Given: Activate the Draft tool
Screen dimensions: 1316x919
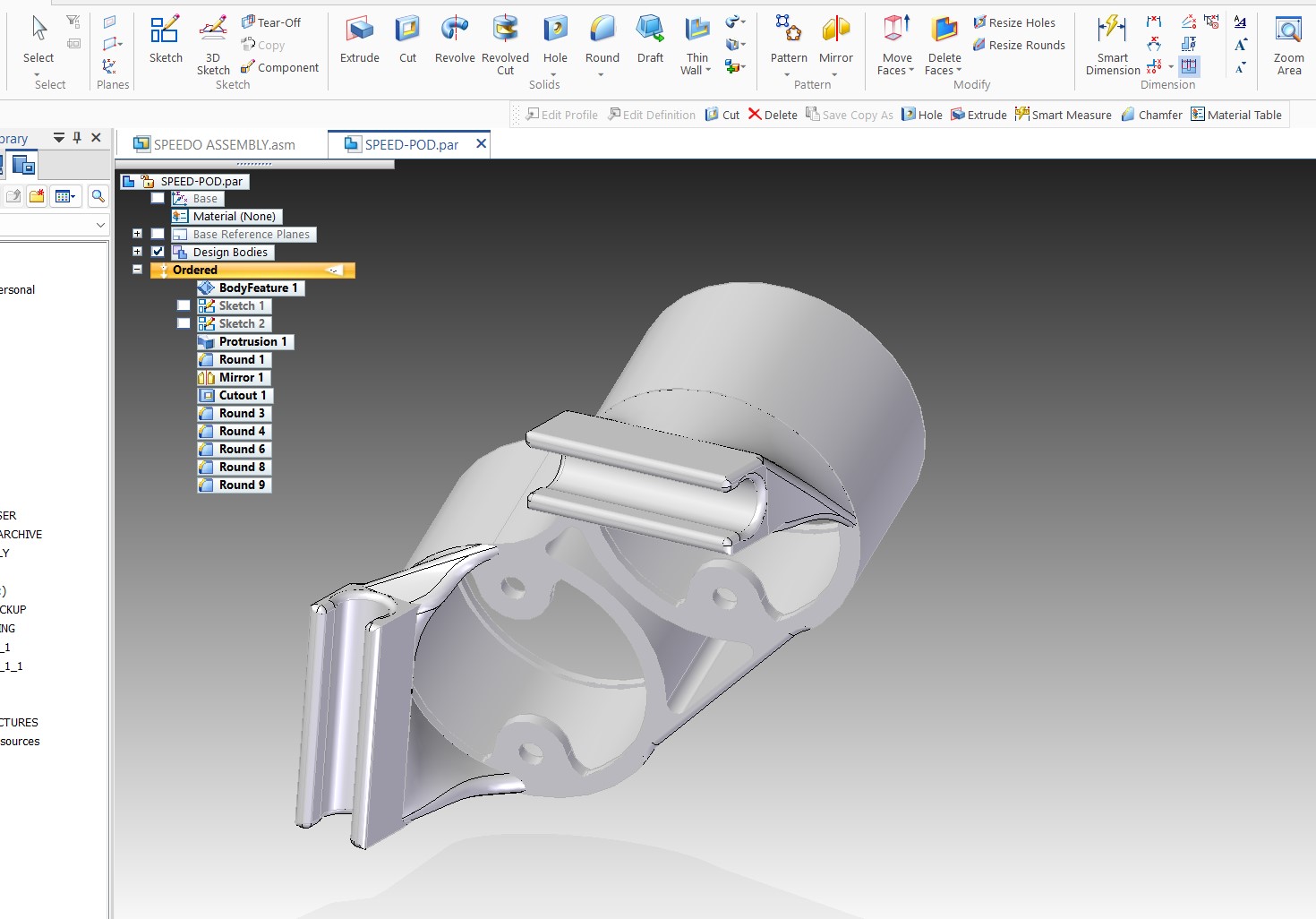Looking at the screenshot, I should 650,40.
